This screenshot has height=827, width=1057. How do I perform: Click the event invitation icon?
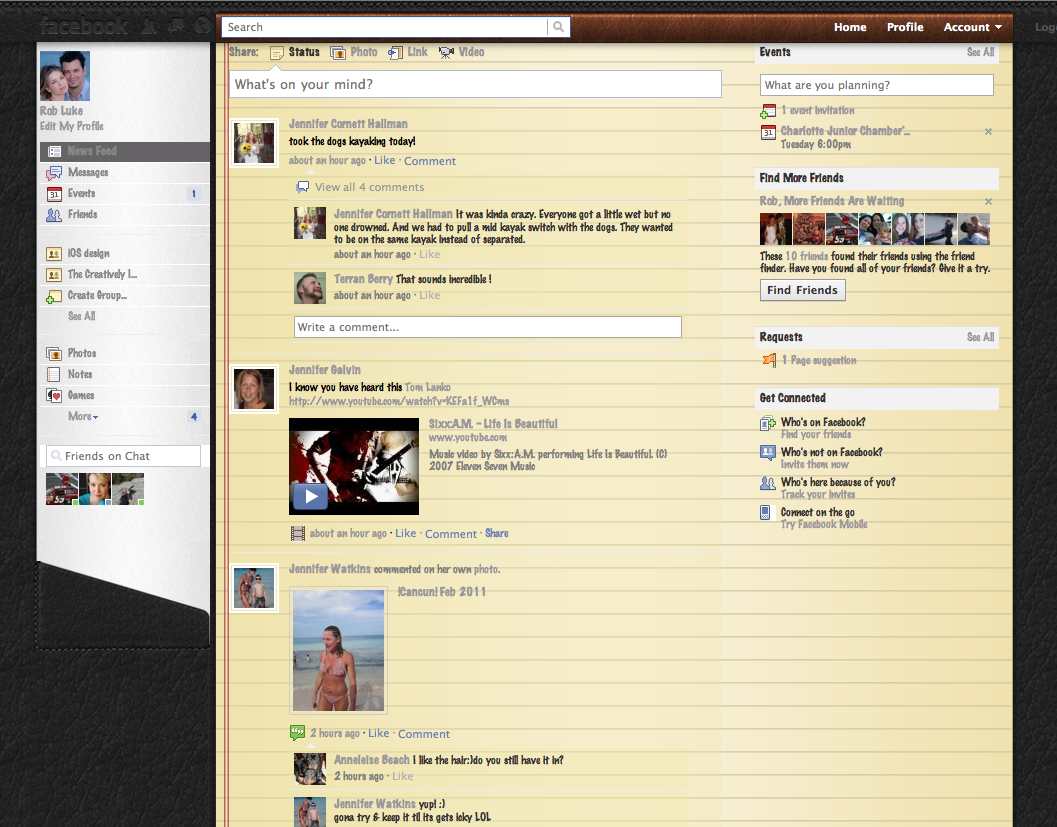point(768,111)
